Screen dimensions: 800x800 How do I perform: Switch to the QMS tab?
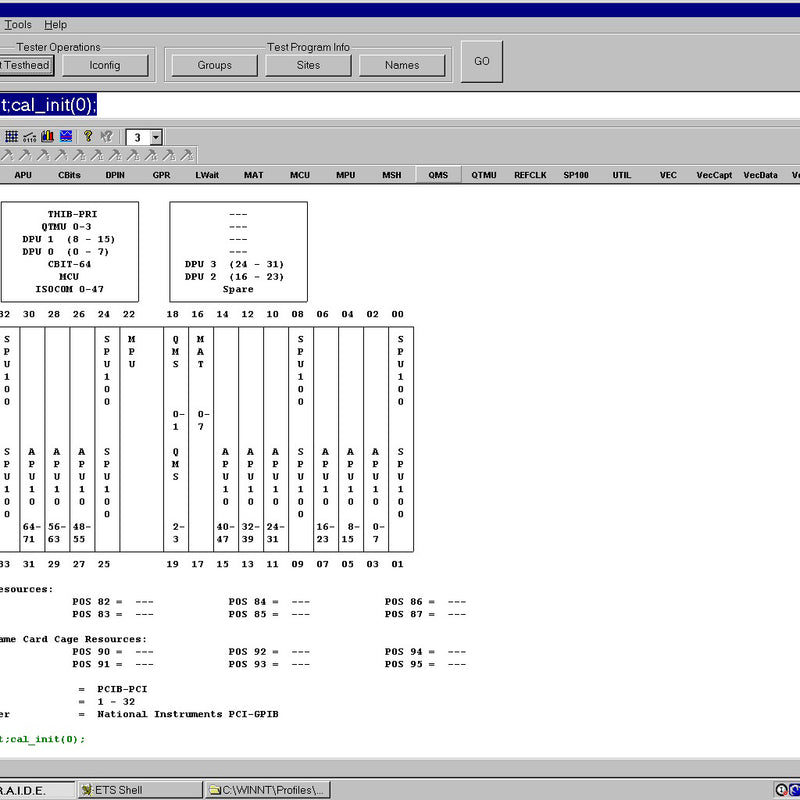[437, 175]
